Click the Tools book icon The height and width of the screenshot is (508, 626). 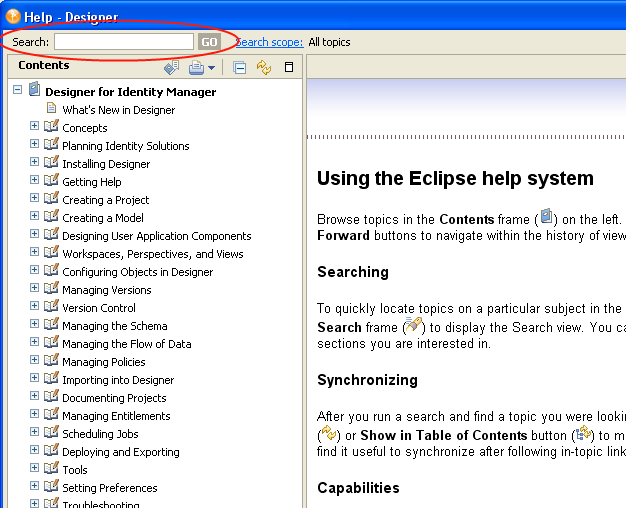point(51,467)
